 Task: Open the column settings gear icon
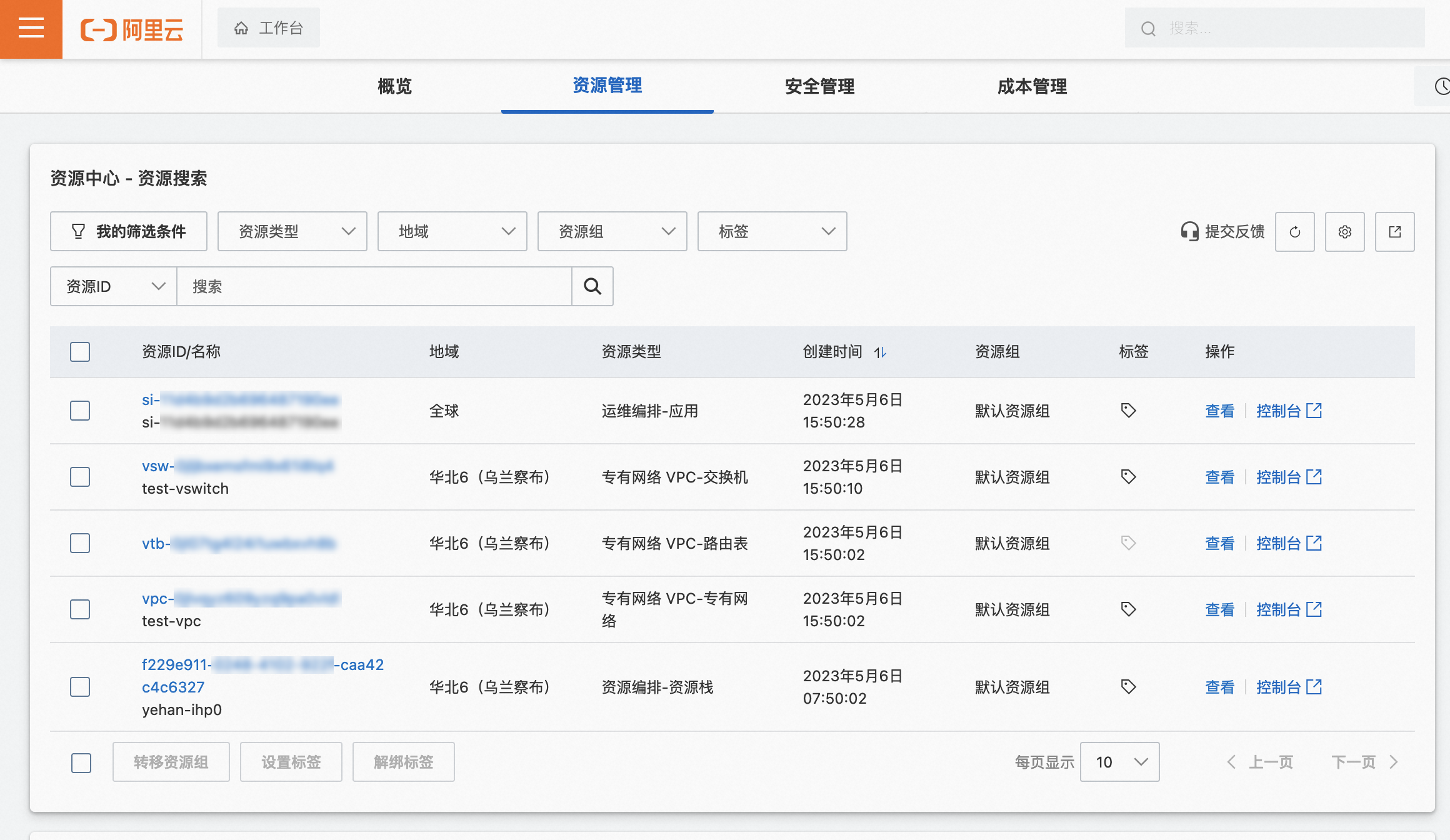point(1344,232)
